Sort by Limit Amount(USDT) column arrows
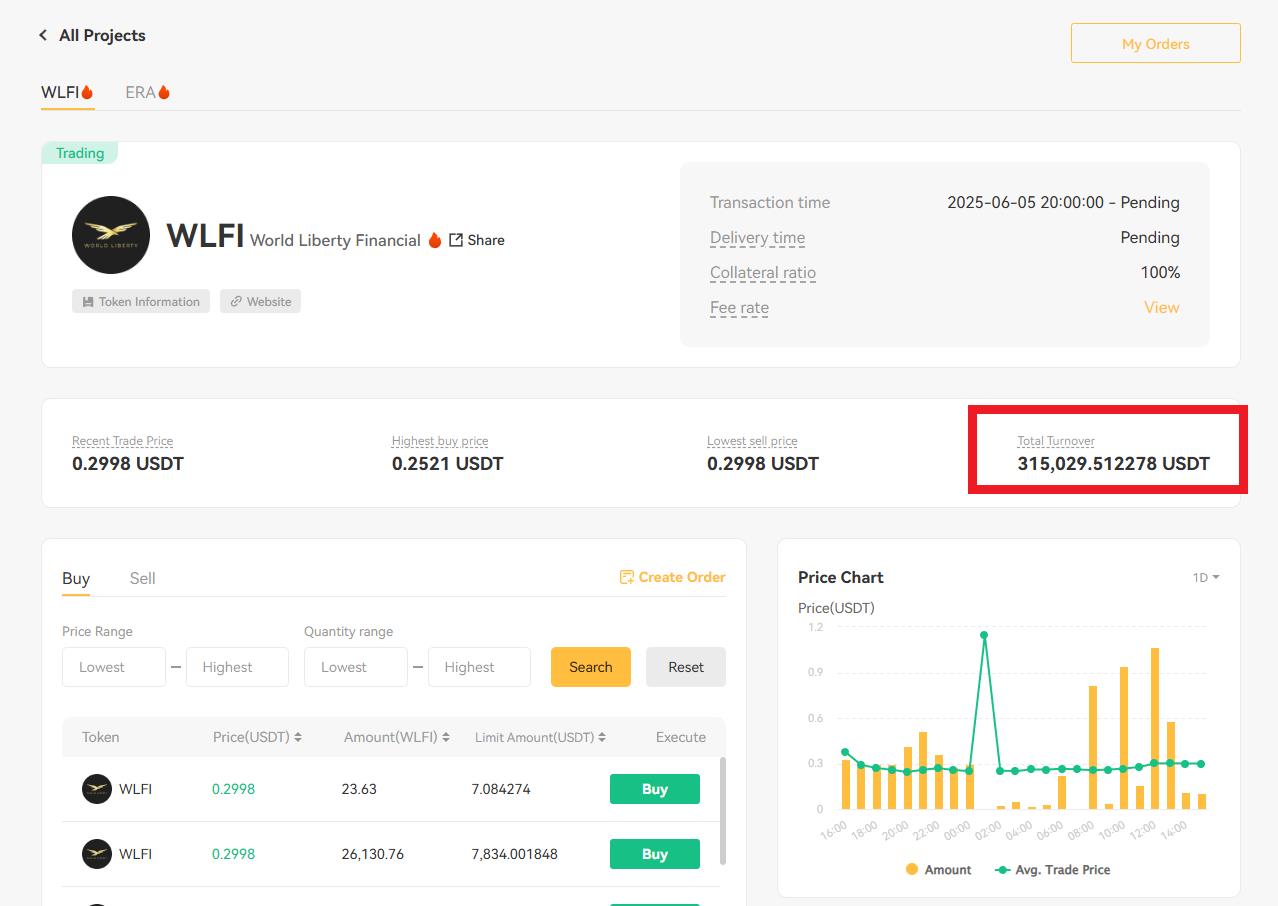The width and height of the screenshot is (1278, 906). (603, 737)
